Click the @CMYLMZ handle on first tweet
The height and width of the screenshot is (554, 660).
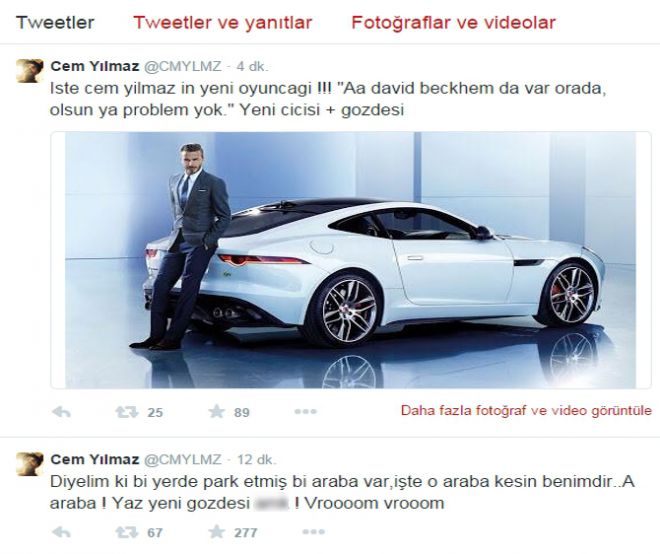[x=183, y=67]
